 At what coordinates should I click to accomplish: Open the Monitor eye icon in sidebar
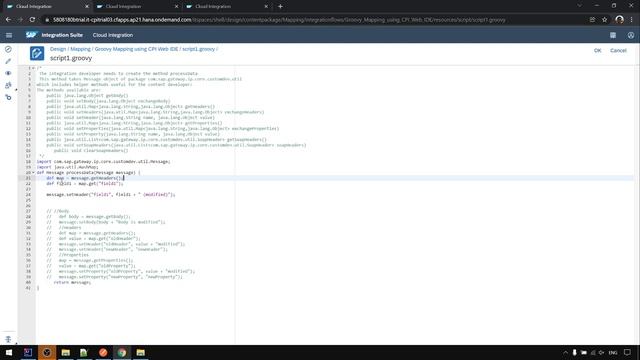pos(8,73)
